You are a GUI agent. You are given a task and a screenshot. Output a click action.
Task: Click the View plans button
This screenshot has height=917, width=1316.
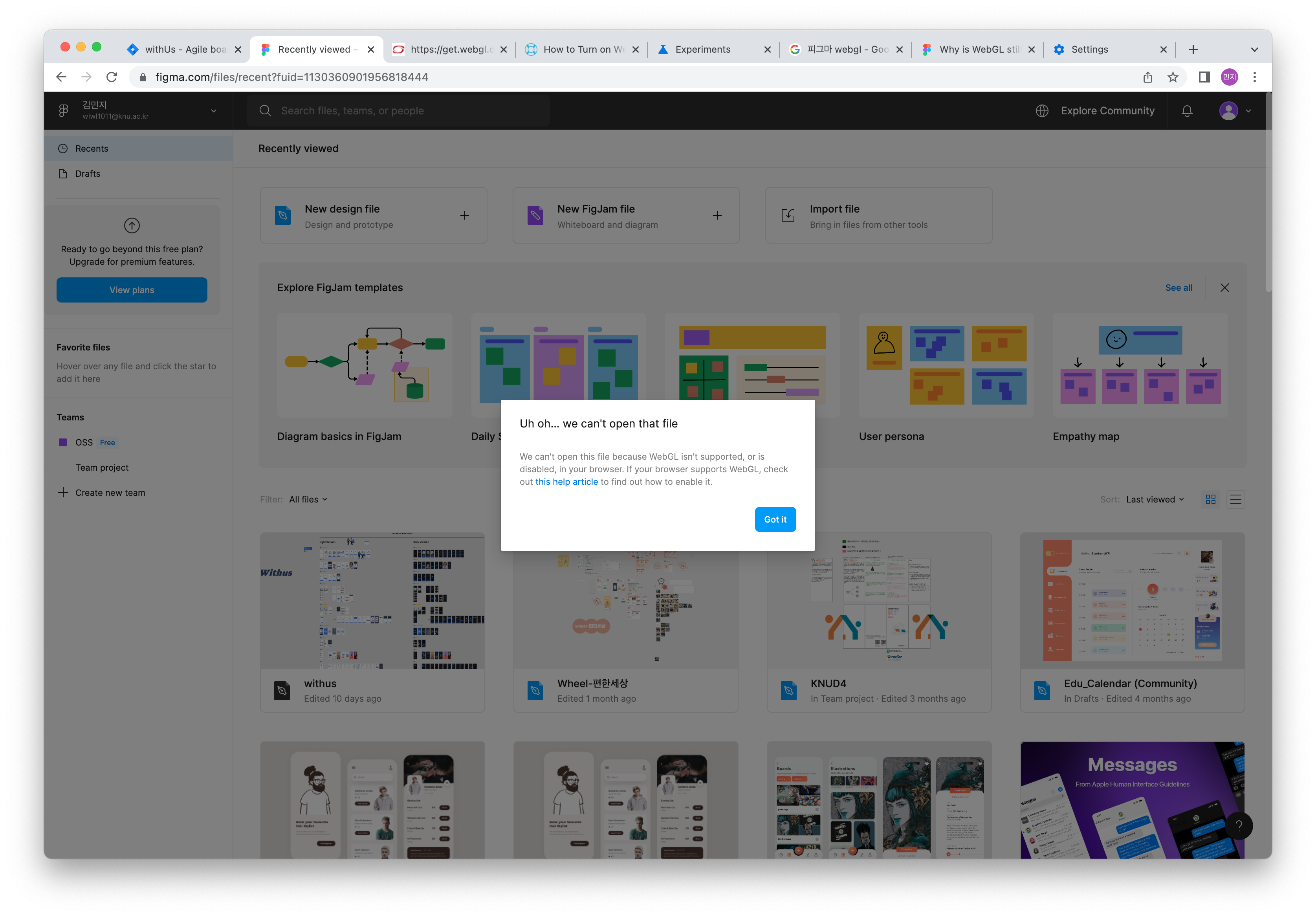point(132,290)
